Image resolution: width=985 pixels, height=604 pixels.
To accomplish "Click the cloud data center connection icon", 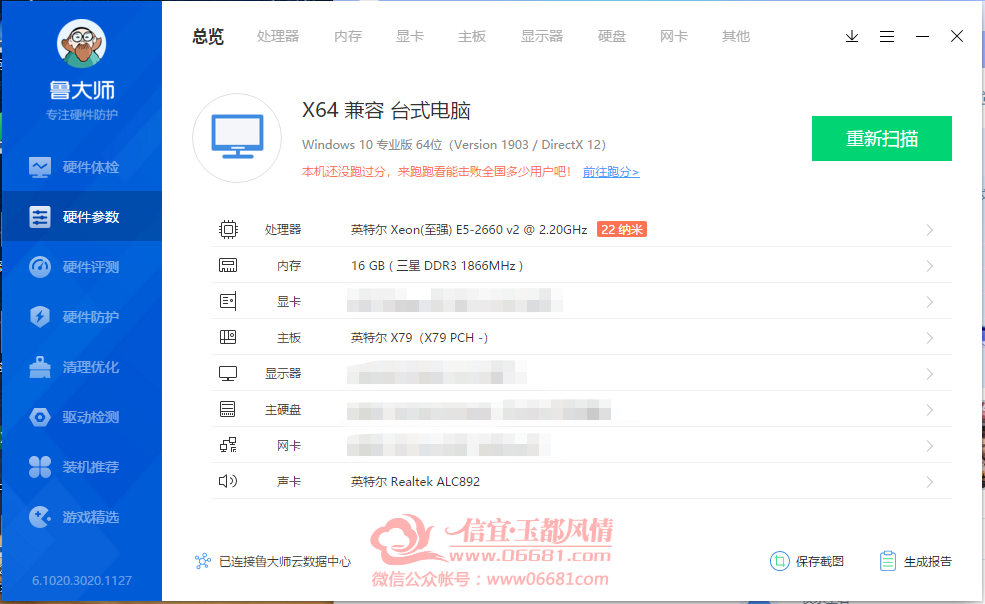I will 202,561.
